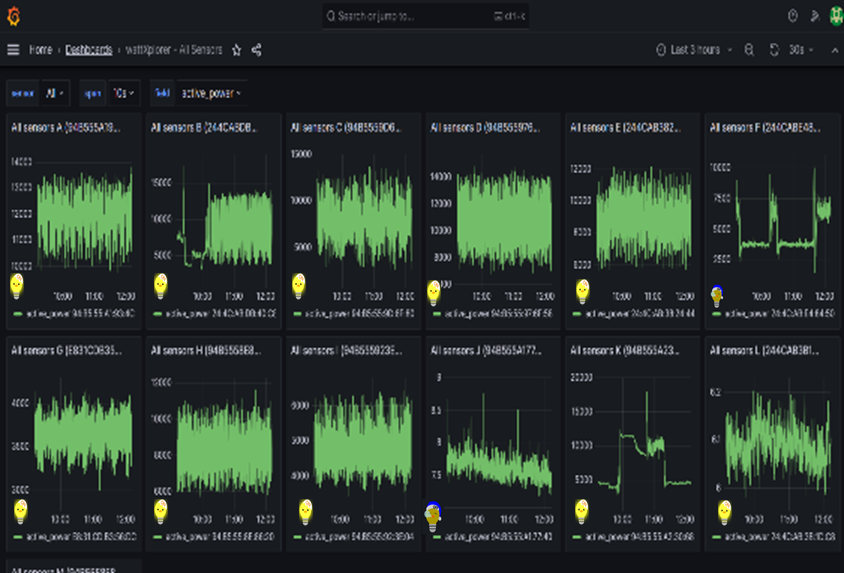This screenshot has width=844, height=573.
Task: Open the Last 3 hours time picker
Action: [695, 49]
